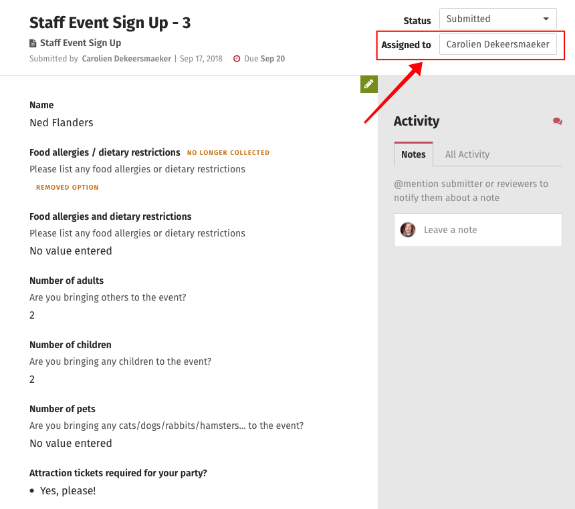Click the Yes, please! answer item

point(68,491)
